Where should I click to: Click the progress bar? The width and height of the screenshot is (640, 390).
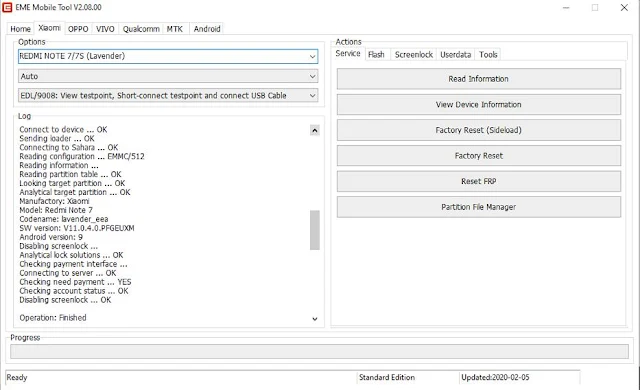319,351
